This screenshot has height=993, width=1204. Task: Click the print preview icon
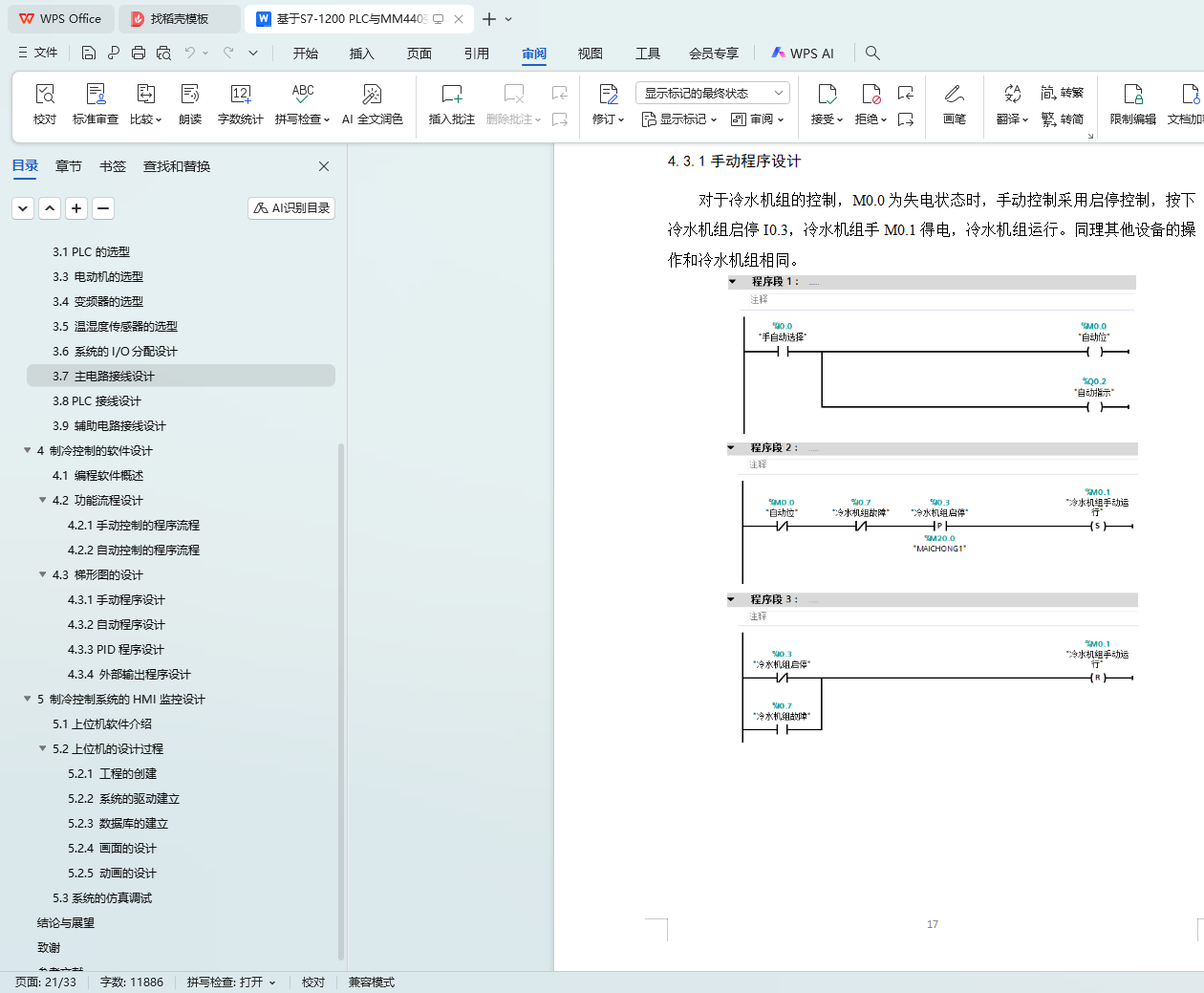pos(163,53)
